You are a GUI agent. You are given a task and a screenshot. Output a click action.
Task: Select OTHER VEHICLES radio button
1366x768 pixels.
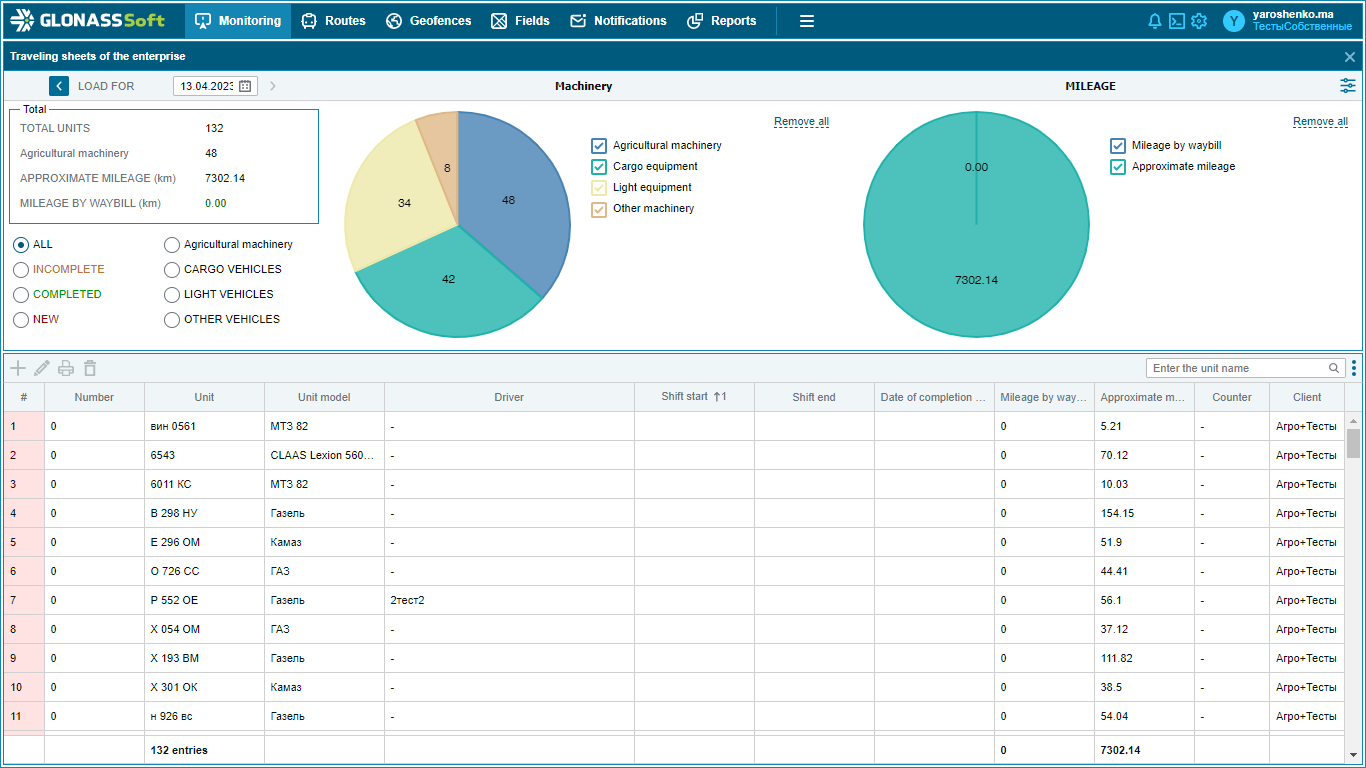172,320
